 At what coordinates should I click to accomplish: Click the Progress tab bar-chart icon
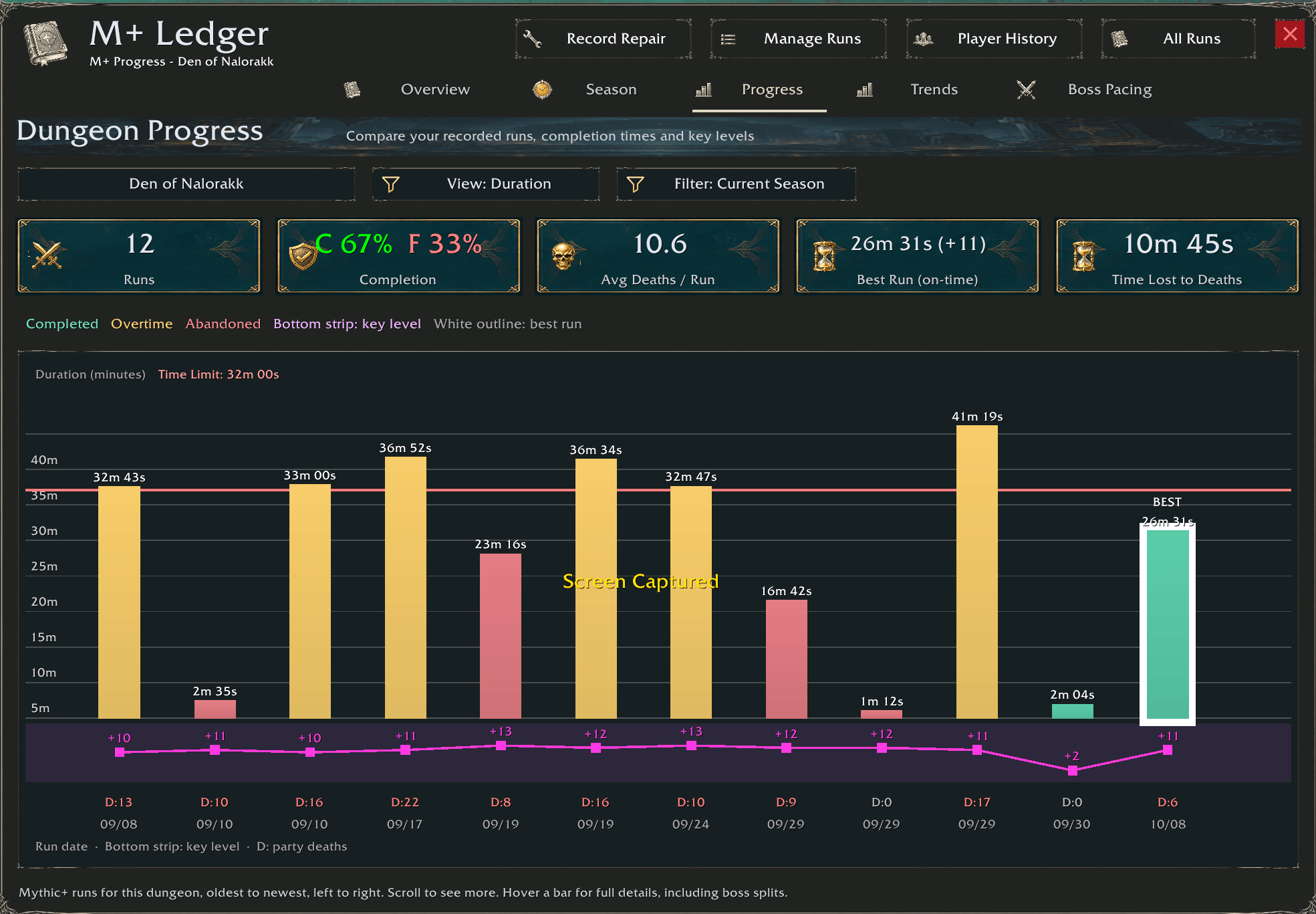(x=704, y=90)
